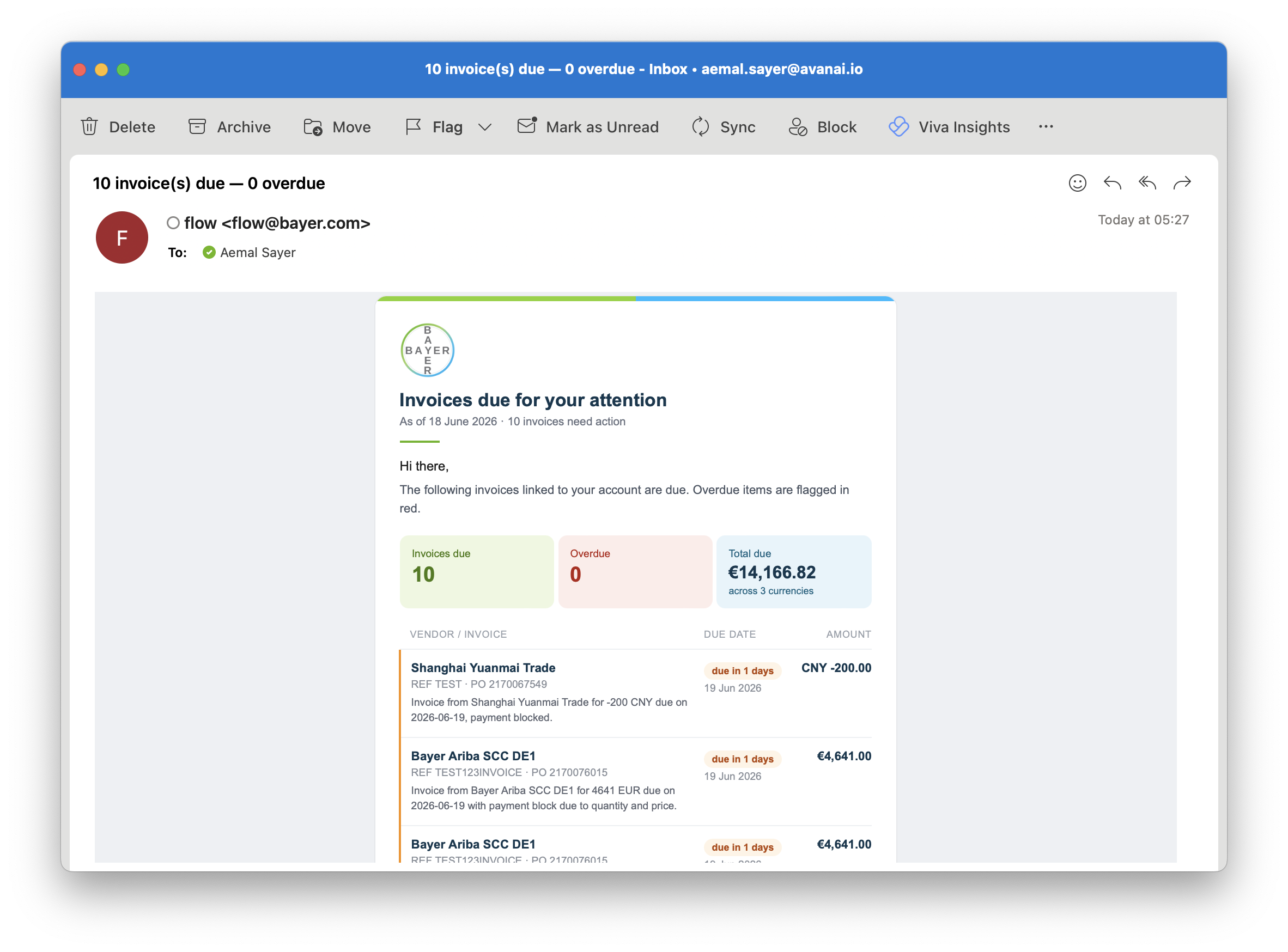Reply all to the message

[1147, 183]
